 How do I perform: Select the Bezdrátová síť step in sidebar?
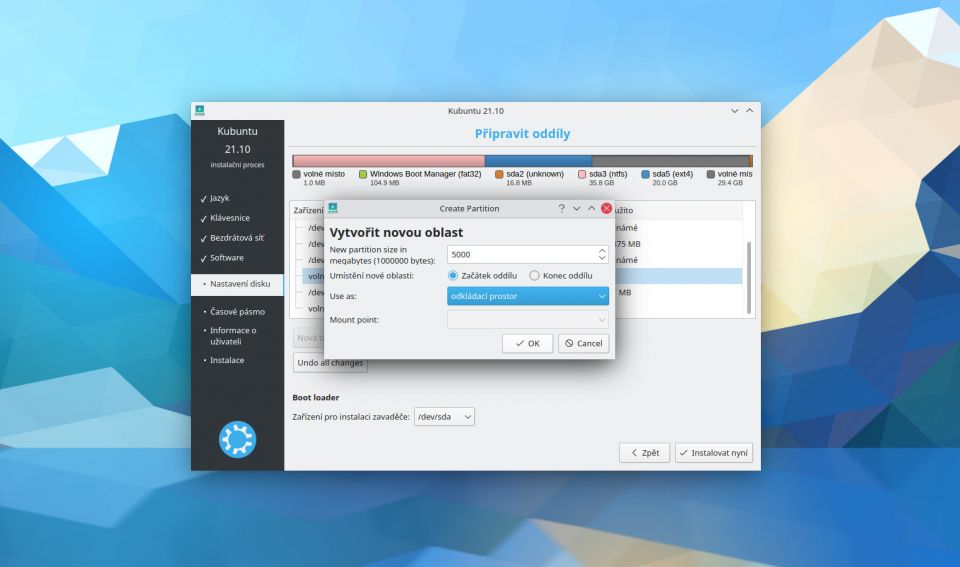point(237,238)
